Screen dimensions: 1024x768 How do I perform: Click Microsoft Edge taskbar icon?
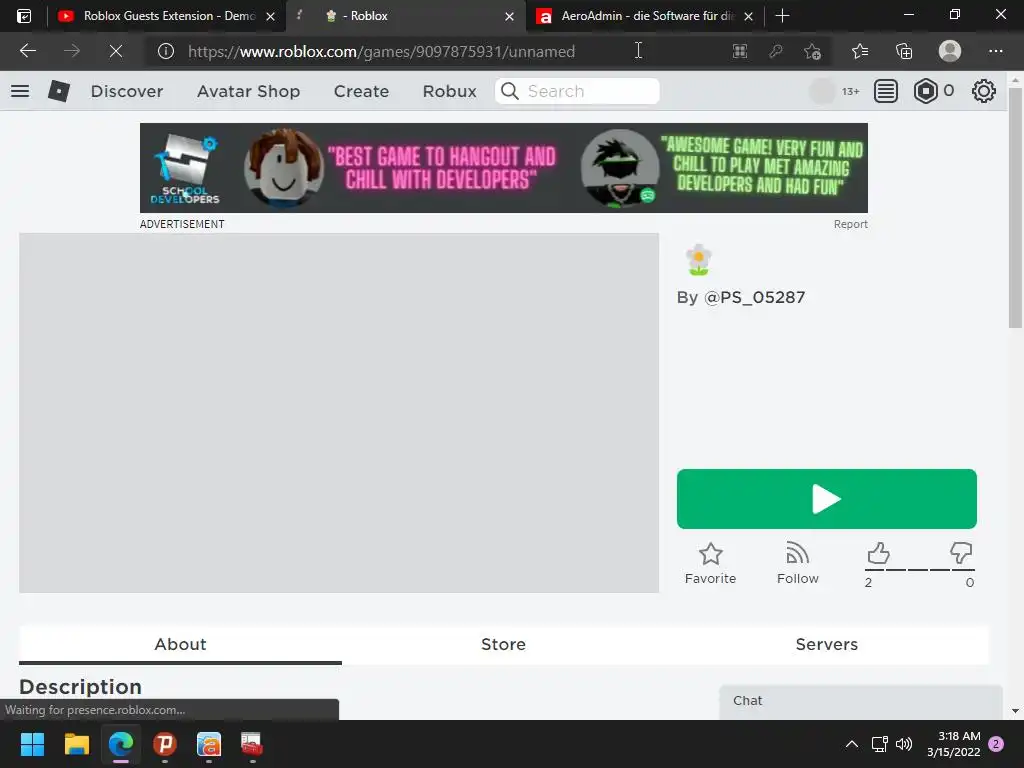coord(121,744)
